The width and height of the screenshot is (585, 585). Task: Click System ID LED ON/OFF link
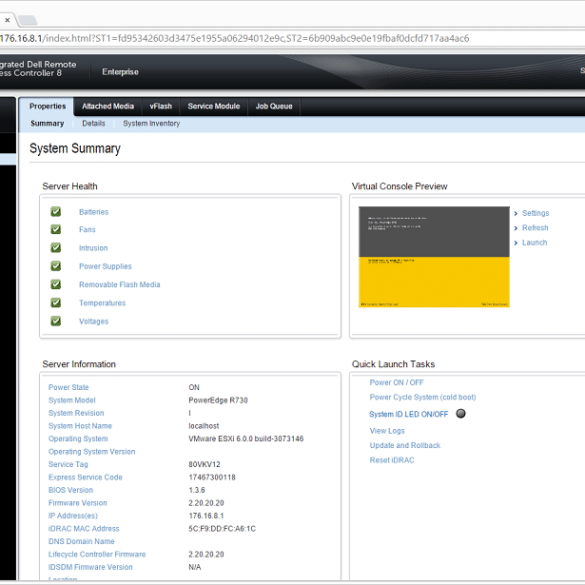pyautogui.click(x=409, y=414)
